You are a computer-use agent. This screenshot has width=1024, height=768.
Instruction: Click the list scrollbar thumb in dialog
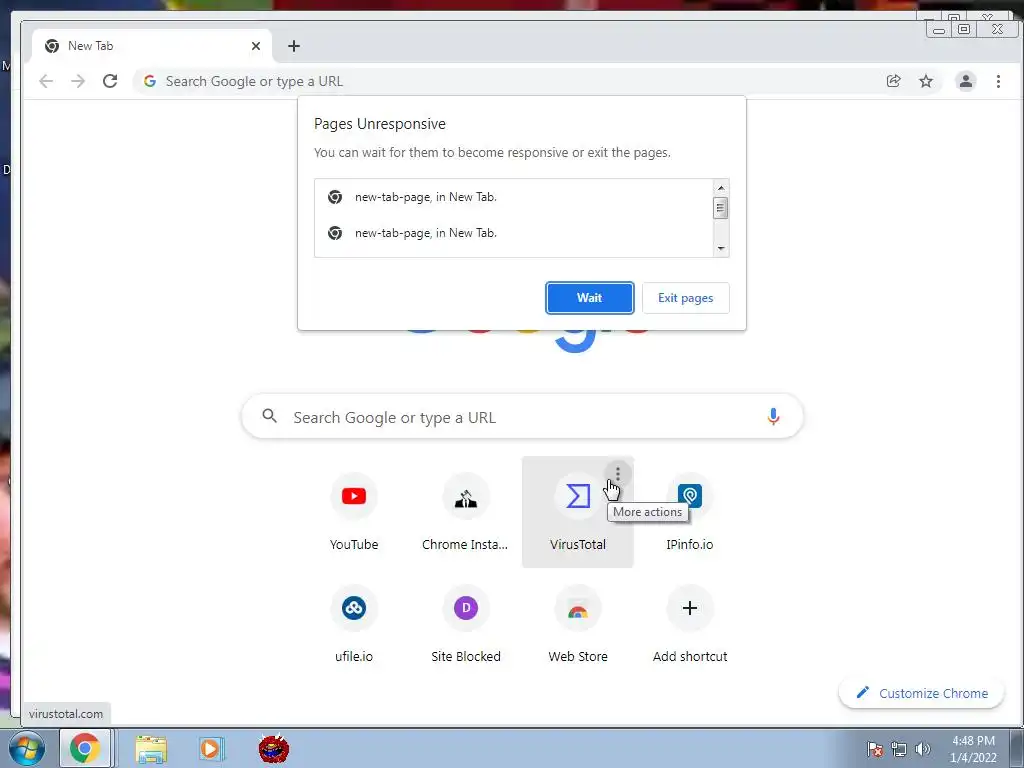720,208
